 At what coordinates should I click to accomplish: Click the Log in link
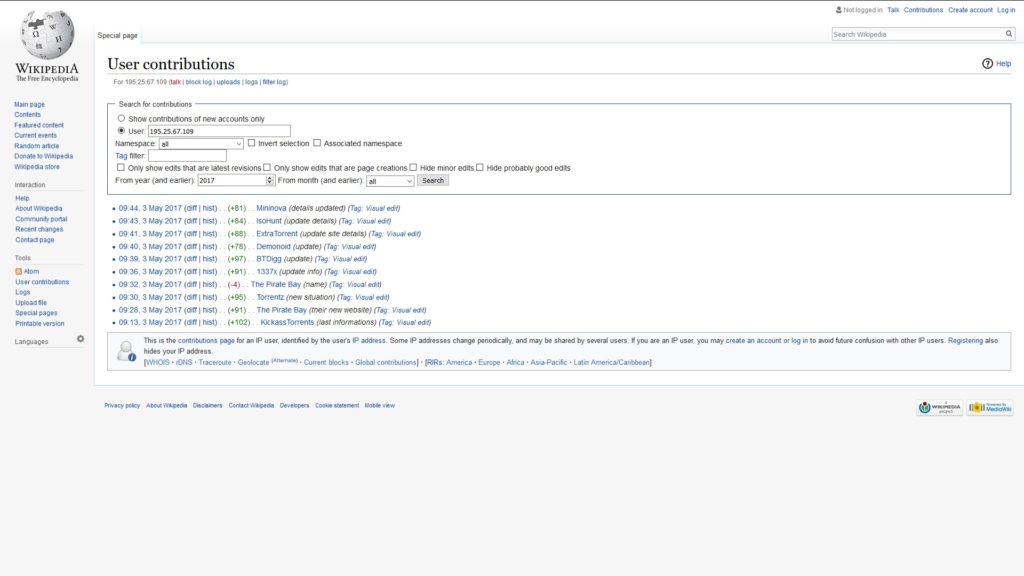pos(1006,10)
